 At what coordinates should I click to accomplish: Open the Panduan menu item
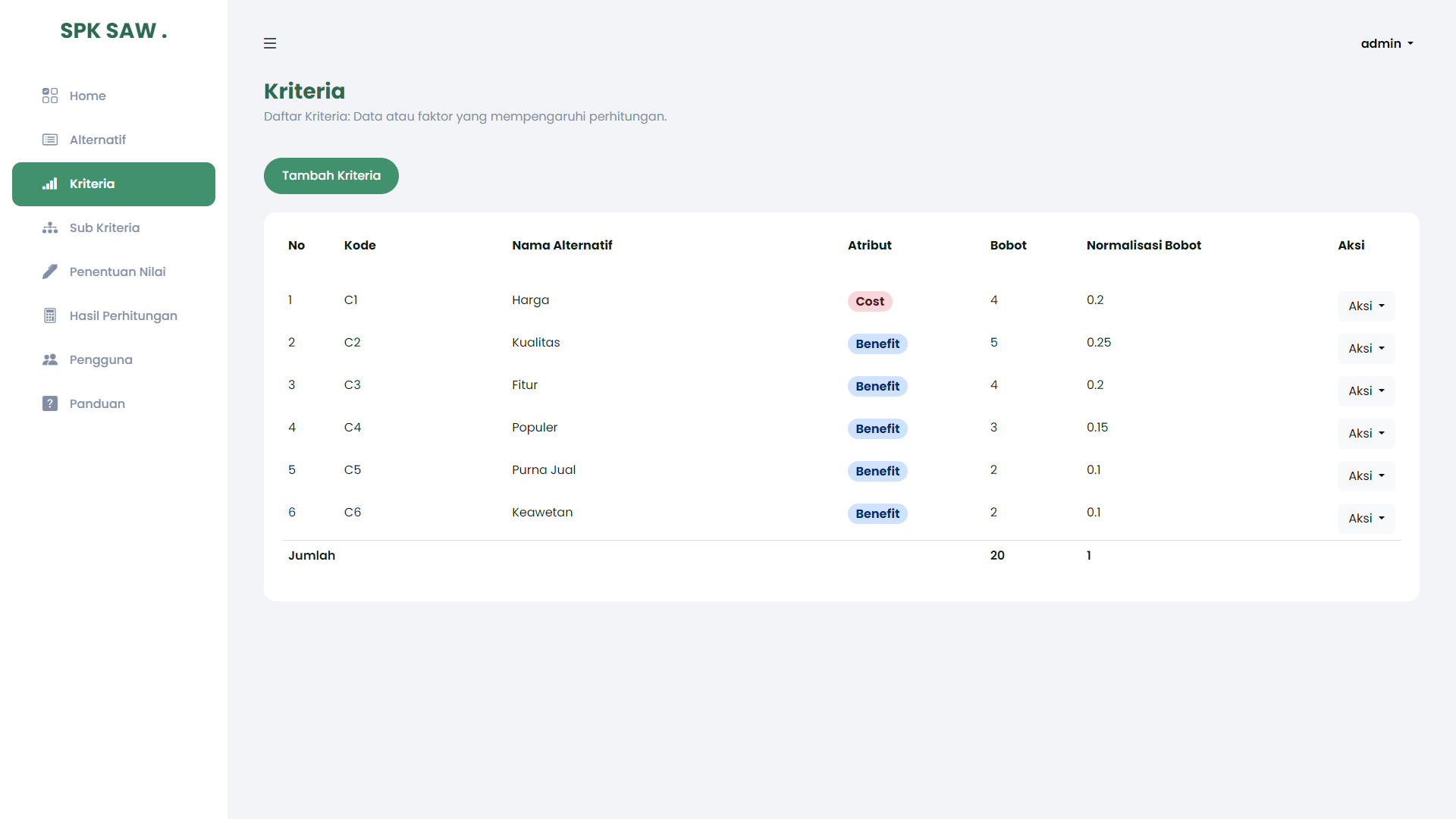pos(114,403)
